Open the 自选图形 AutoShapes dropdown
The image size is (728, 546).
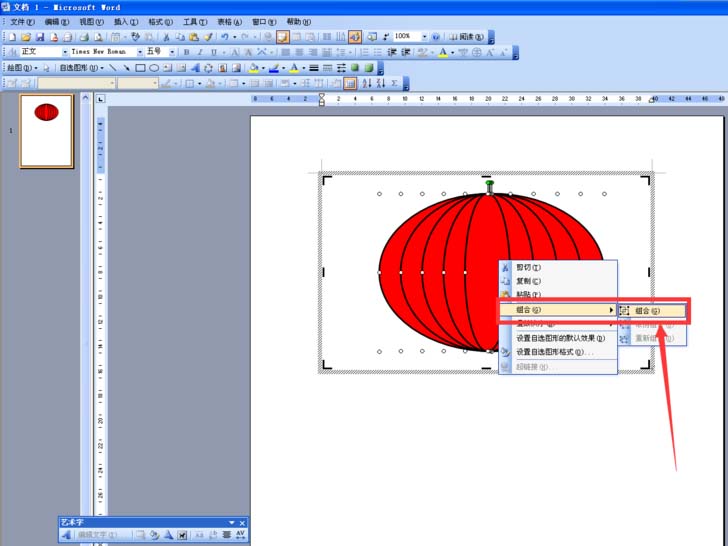[x=81, y=68]
